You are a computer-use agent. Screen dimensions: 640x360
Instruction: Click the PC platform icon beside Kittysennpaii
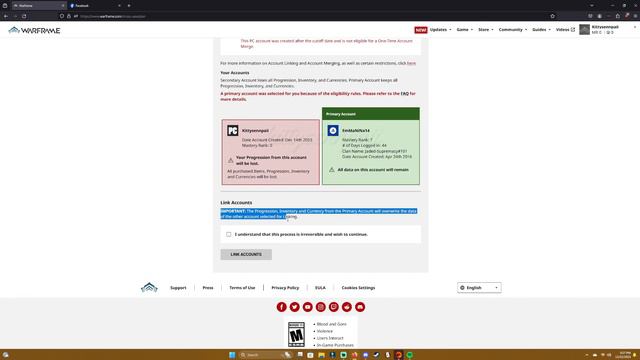coord(233,131)
